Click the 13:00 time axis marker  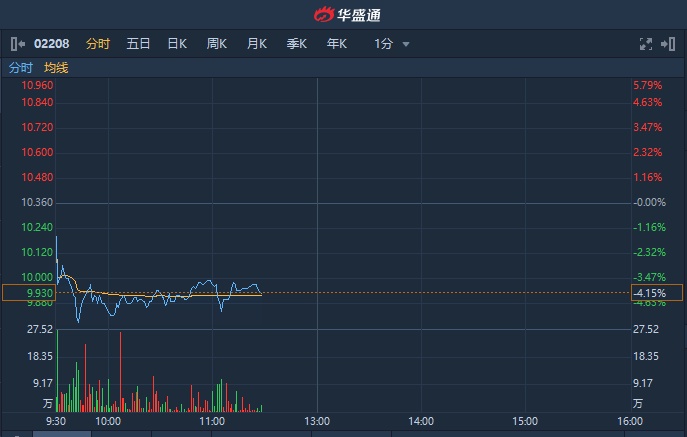tap(317, 422)
